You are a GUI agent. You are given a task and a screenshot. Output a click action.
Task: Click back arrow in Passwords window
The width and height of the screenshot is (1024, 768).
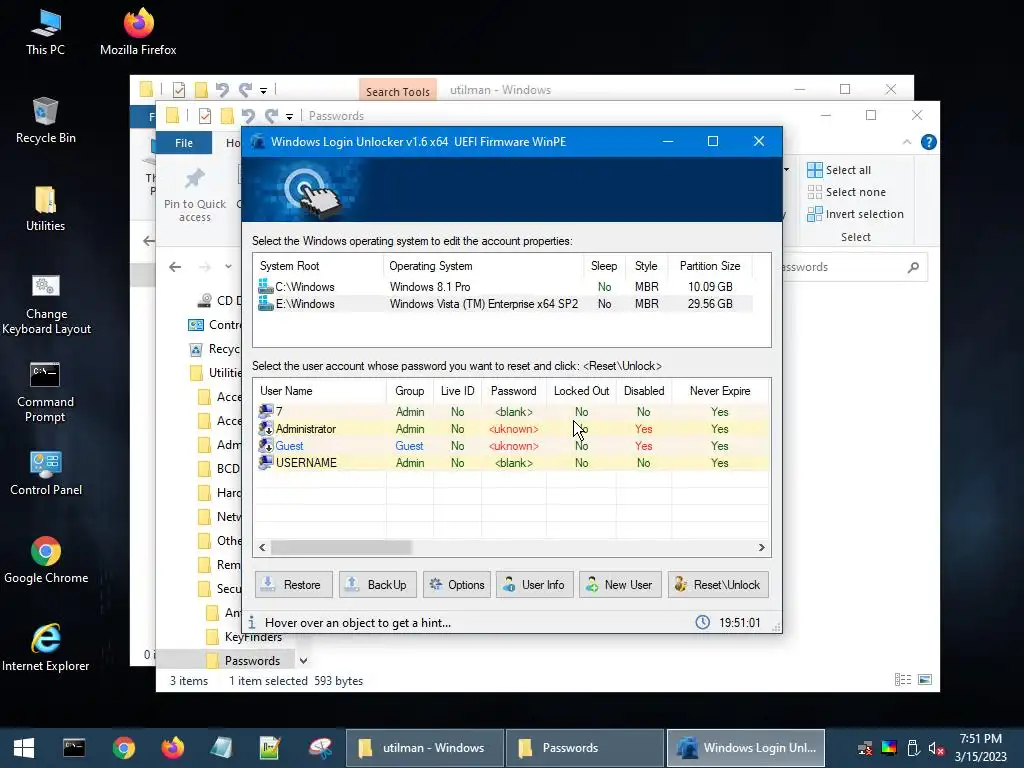click(x=174, y=266)
